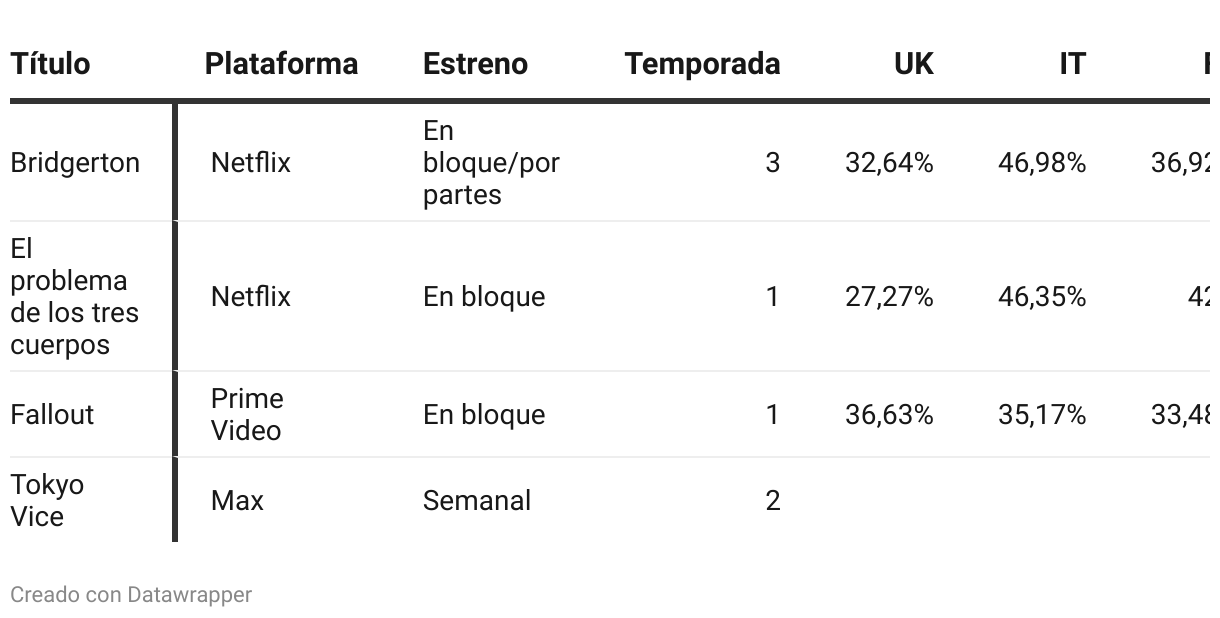Click the Tokyo Vice title cell

(x=47, y=501)
